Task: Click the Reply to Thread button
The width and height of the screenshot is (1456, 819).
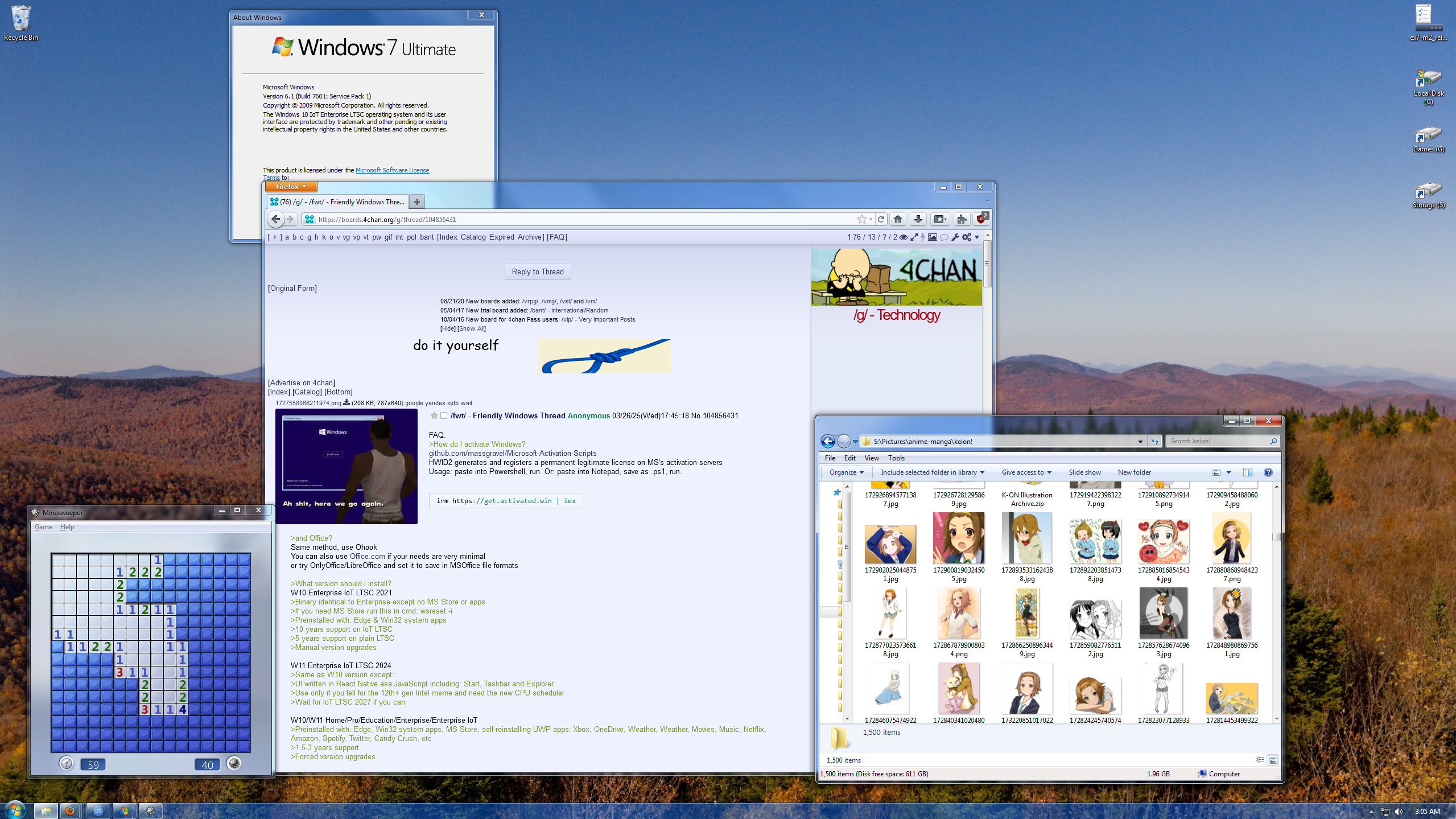Action: [x=537, y=271]
